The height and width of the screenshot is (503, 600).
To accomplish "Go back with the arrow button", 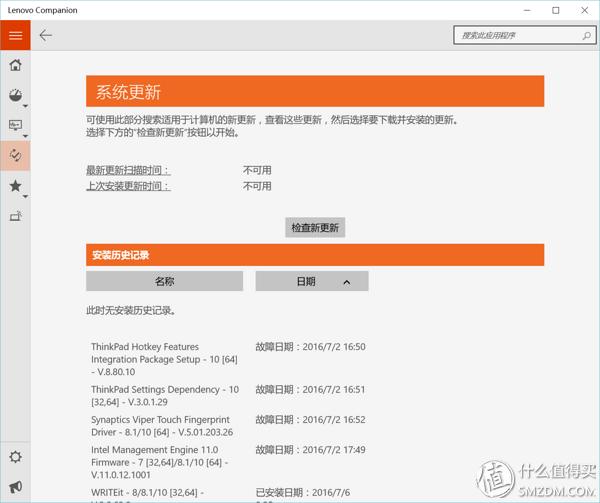I will [x=46, y=35].
